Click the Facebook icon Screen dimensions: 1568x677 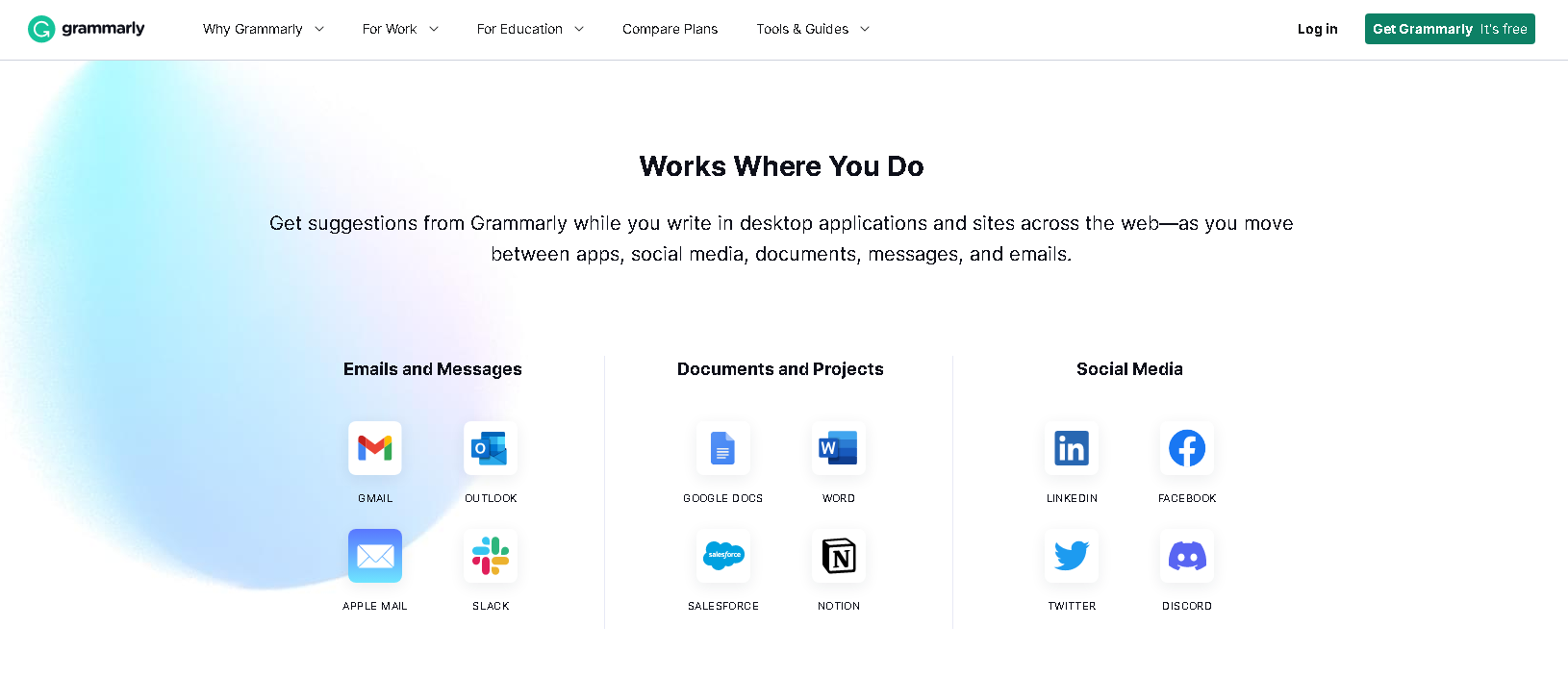pos(1187,448)
